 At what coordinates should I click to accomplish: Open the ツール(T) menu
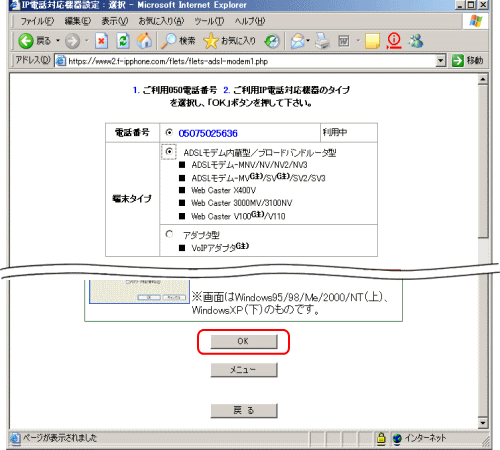(209, 21)
